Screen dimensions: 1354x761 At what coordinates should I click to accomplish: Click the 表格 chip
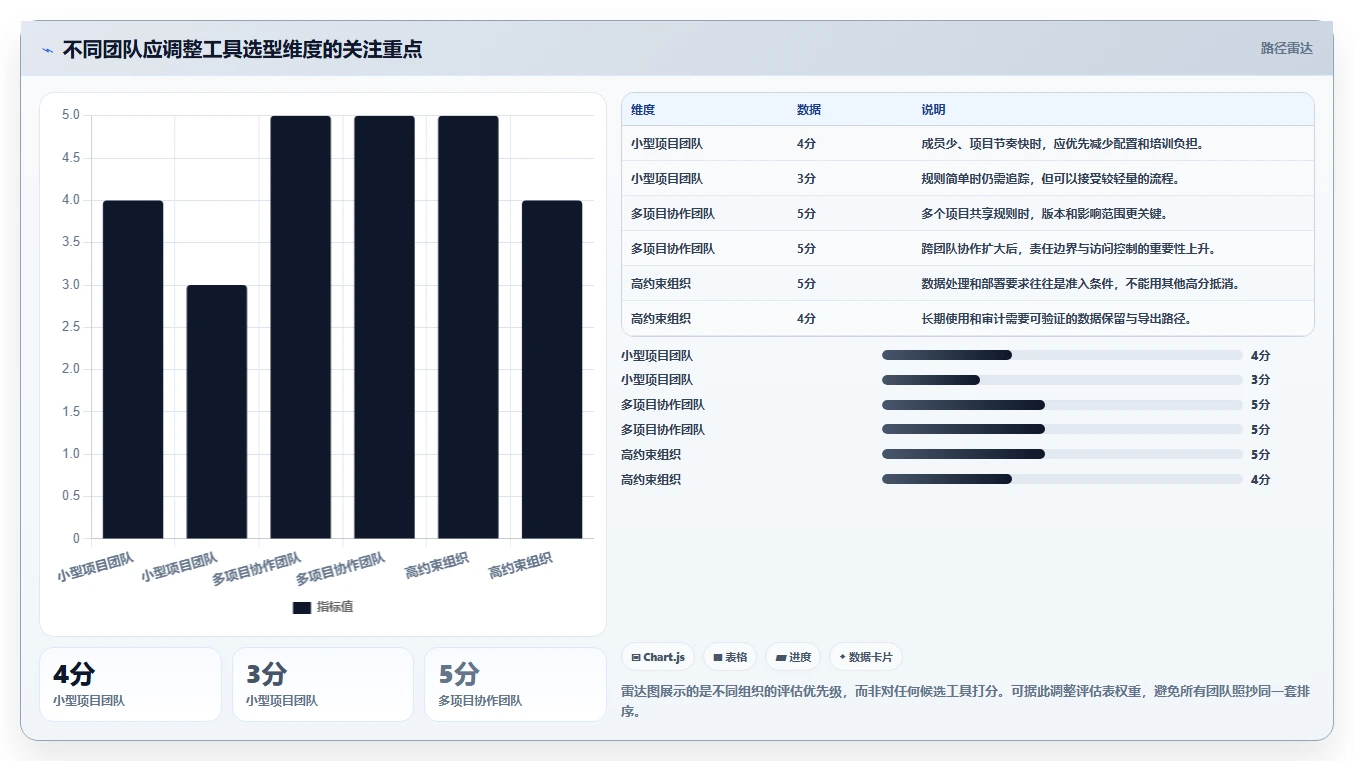pos(730,657)
